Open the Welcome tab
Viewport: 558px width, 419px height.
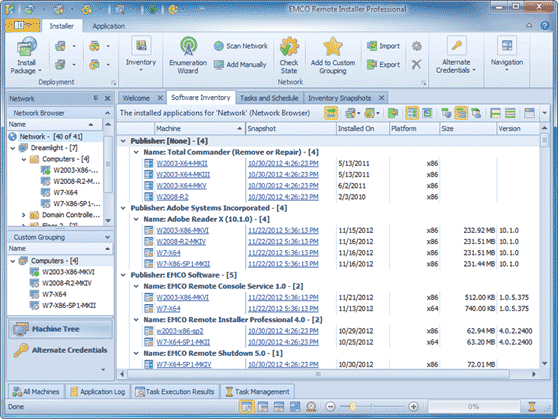pos(136,98)
